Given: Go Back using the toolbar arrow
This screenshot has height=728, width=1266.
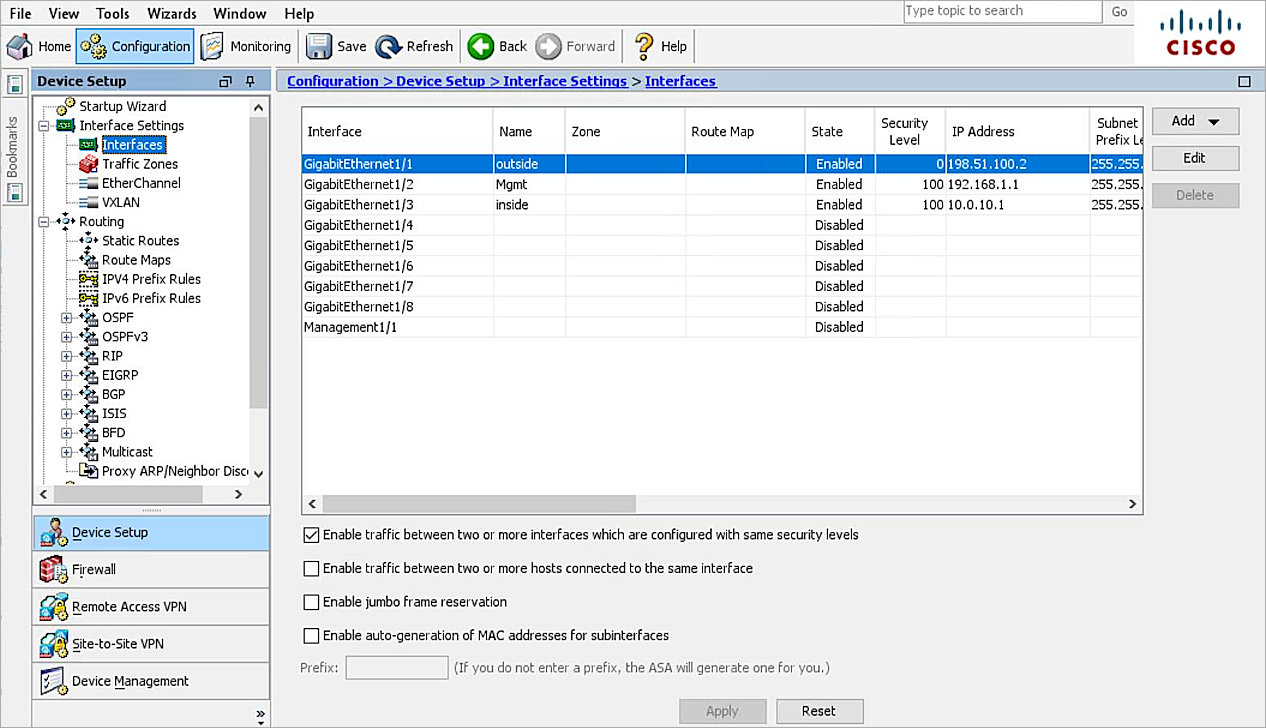Looking at the screenshot, I should 496,46.
